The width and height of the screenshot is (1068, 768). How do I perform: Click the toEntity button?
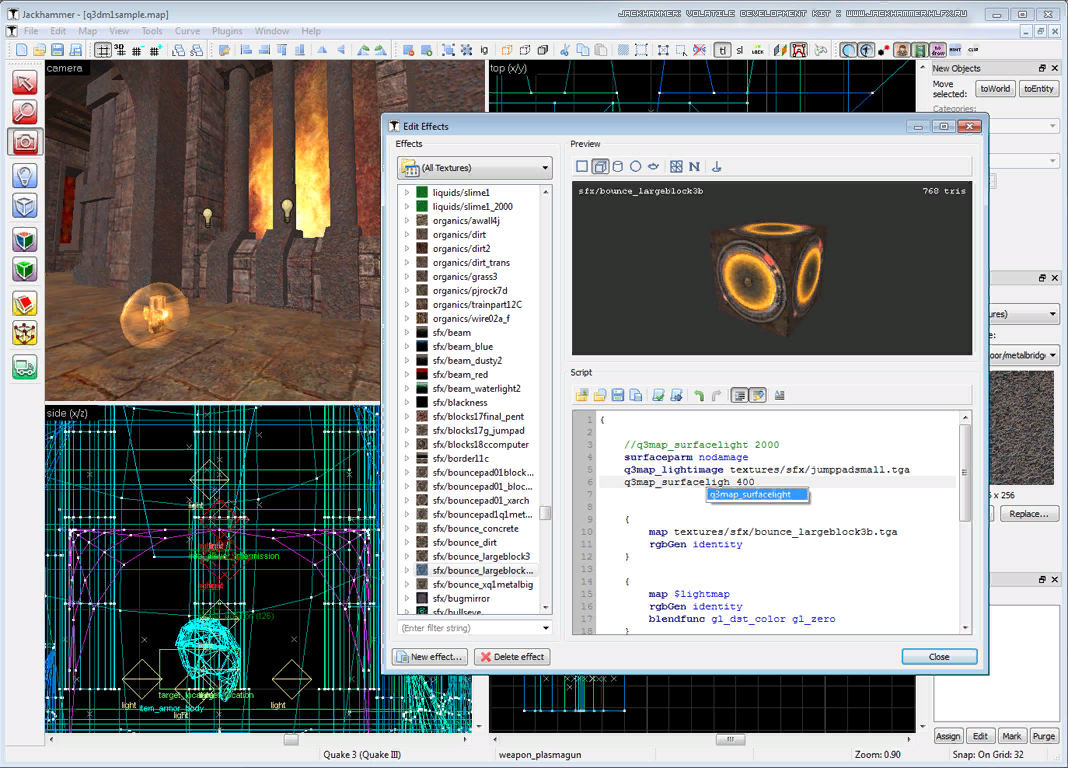(x=1039, y=89)
